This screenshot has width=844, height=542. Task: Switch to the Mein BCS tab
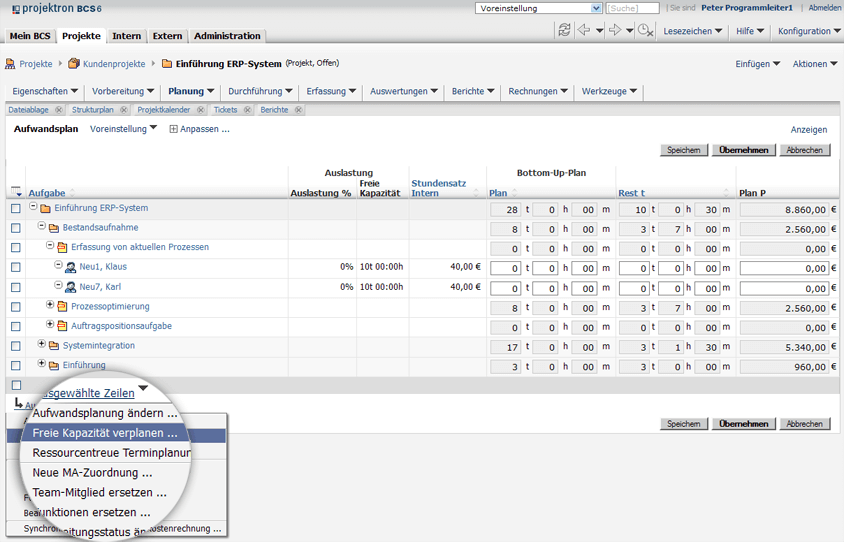click(30, 36)
